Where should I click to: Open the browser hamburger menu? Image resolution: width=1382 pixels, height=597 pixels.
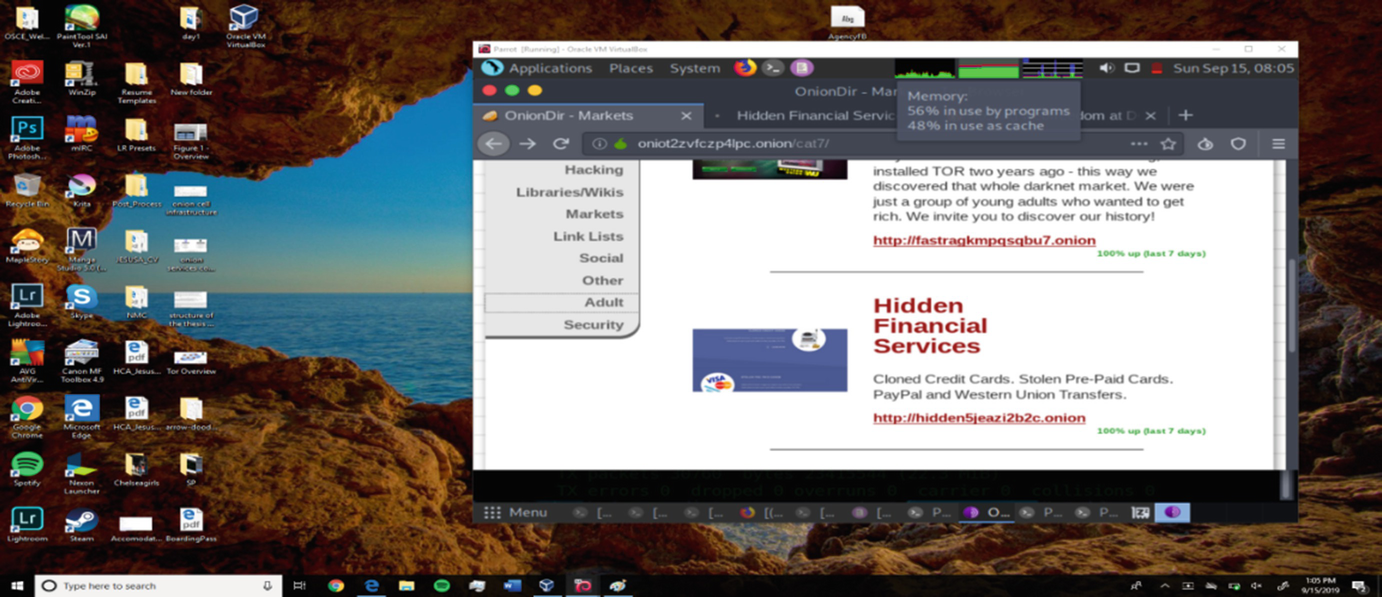click(x=1278, y=144)
